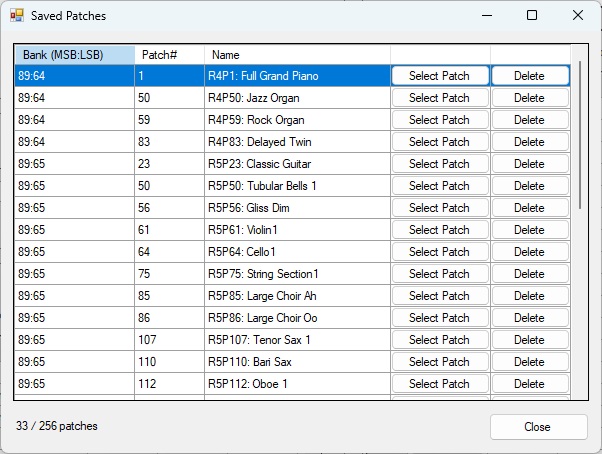The height and width of the screenshot is (454, 602).
Task: Select Patch for R4P50: Jazz Organ
Action: pyautogui.click(x=440, y=98)
